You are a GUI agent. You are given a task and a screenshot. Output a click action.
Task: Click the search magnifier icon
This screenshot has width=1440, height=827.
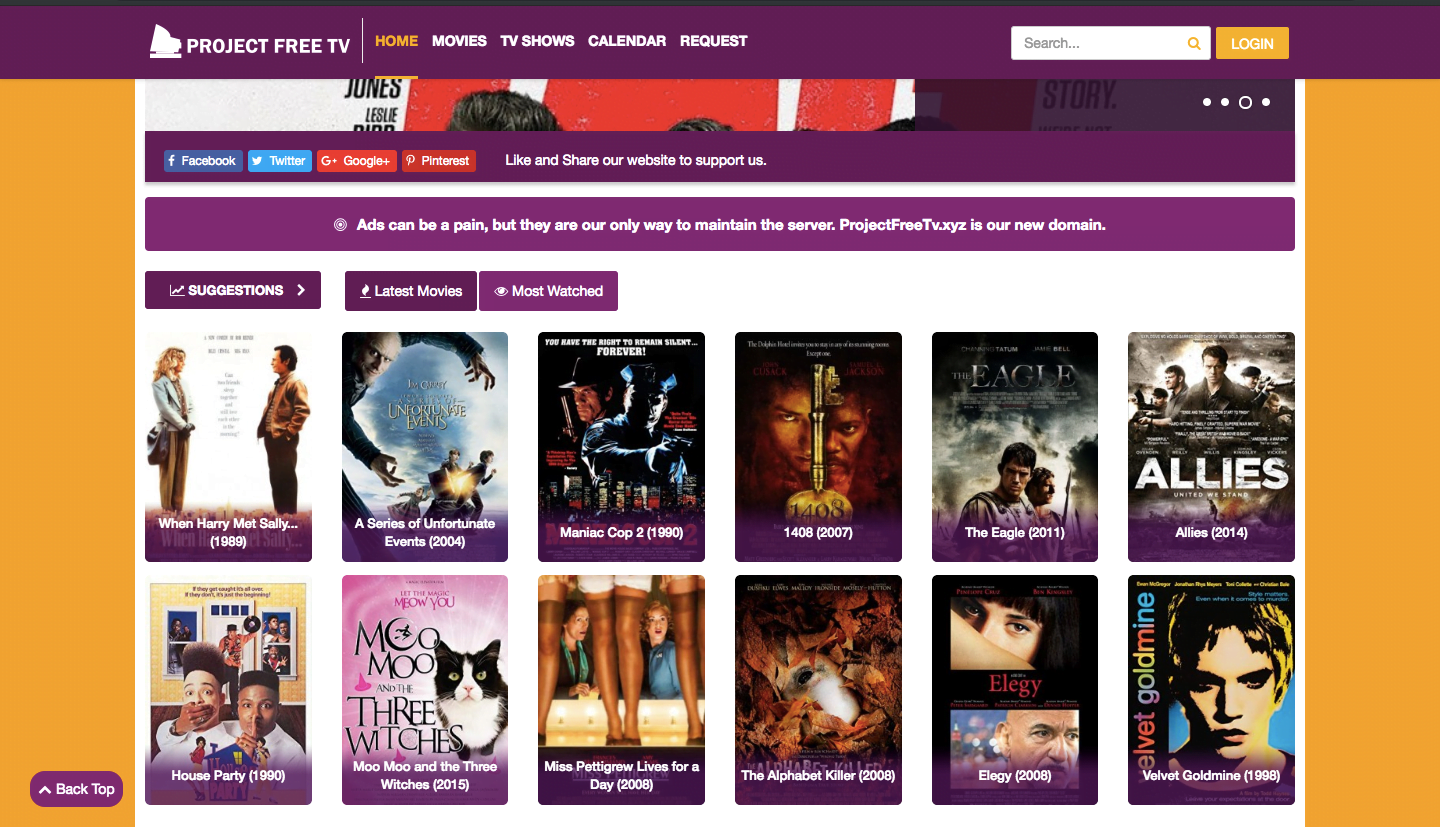[1193, 43]
